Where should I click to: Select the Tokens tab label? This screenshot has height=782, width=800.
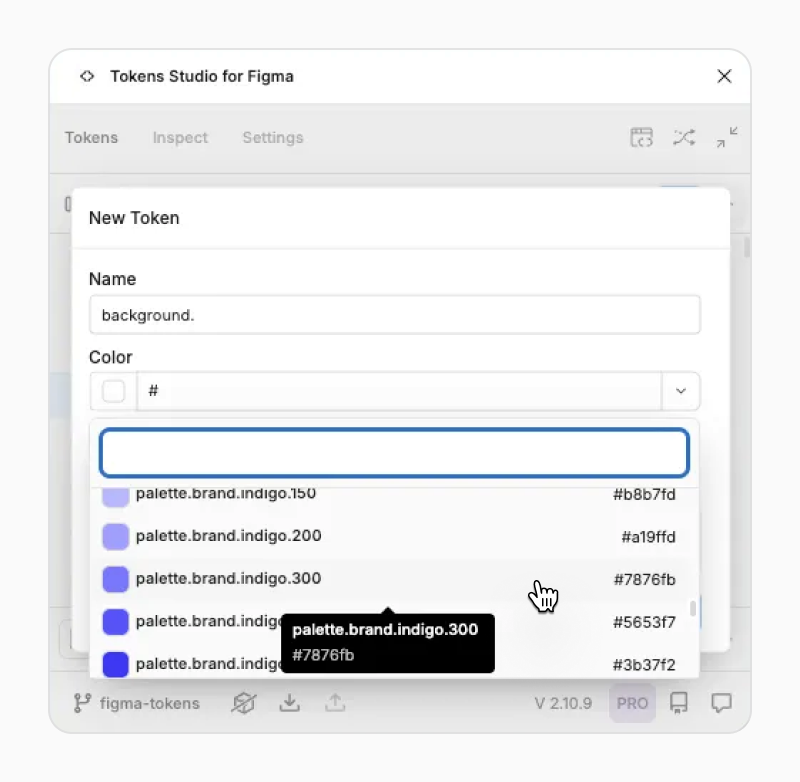click(91, 137)
